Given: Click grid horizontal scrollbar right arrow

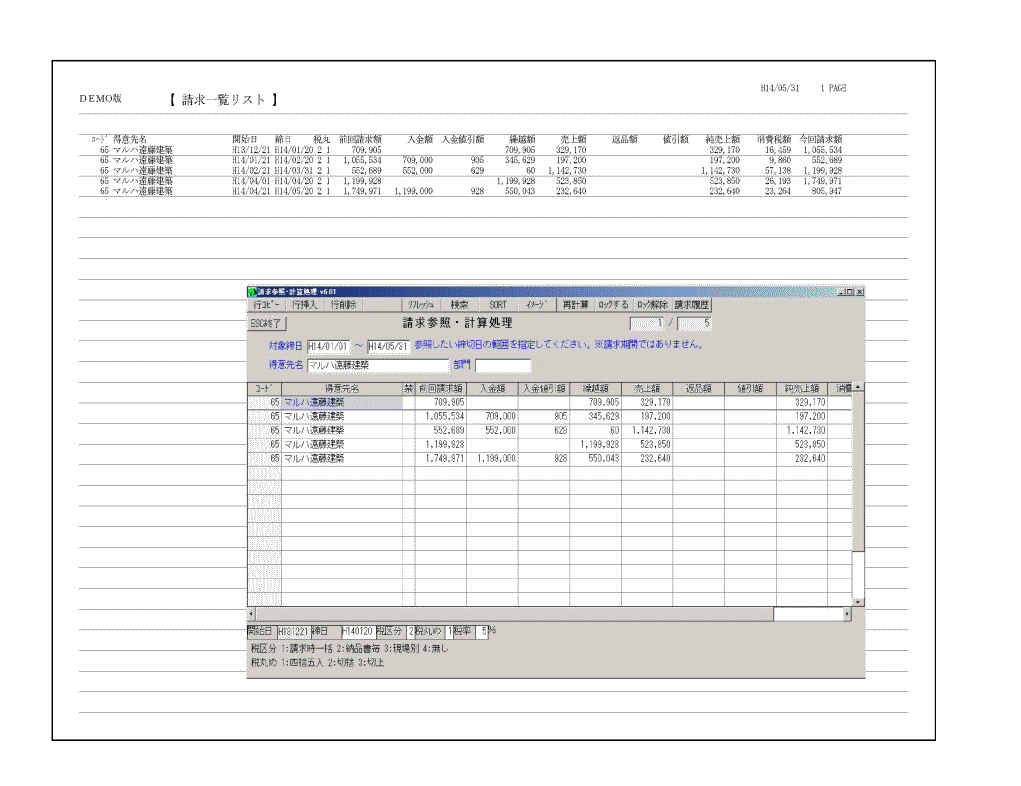Looking at the screenshot, I should click(846, 614).
